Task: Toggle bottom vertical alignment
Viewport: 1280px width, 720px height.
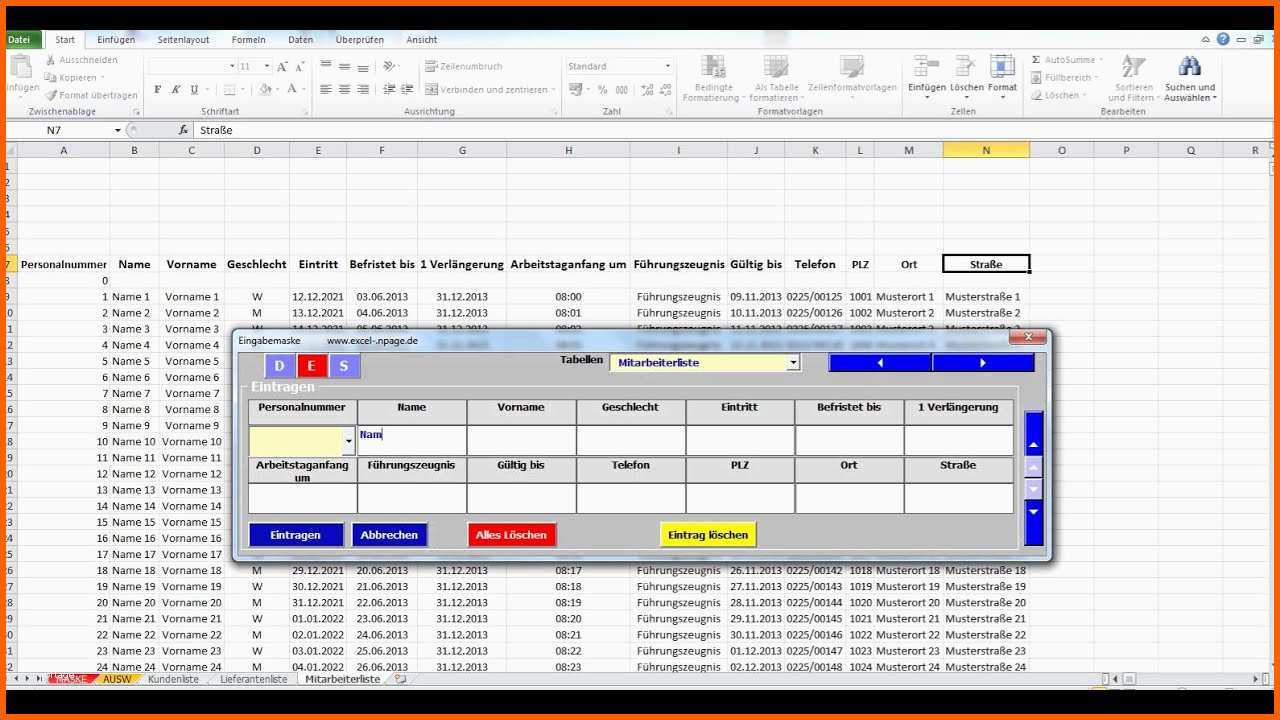Action: click(x=363, y=66)
